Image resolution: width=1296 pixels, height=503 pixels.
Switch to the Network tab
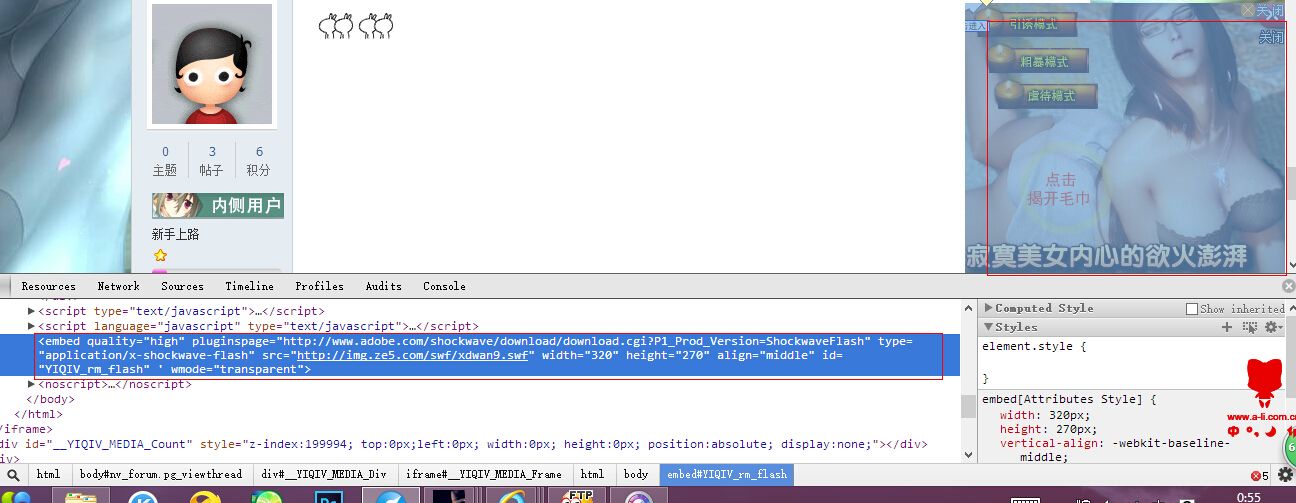pos(118,286)
